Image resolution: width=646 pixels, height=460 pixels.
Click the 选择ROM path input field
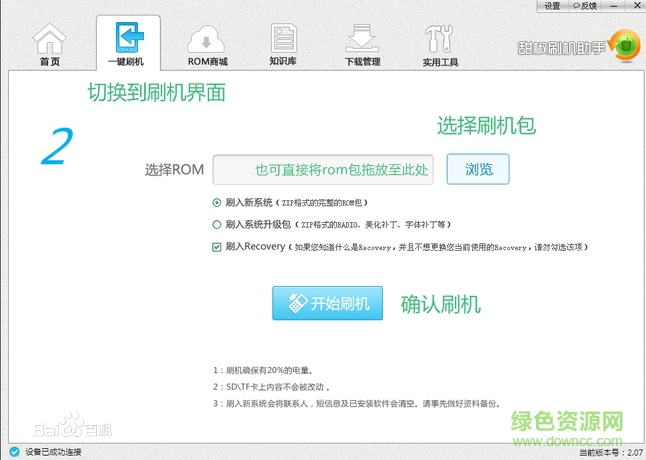323,170
